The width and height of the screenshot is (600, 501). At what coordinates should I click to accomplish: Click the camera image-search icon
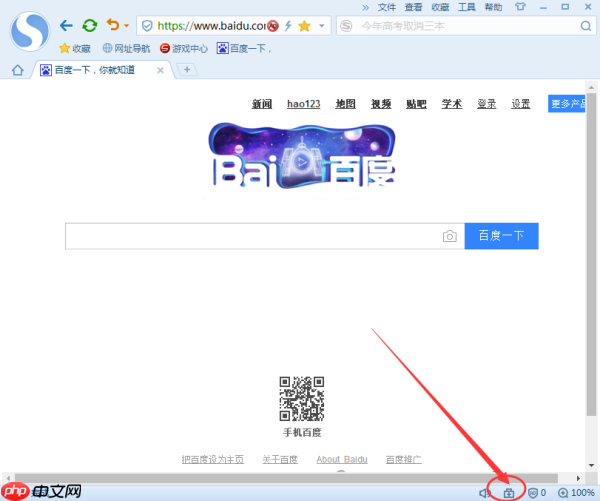click(450, 236)
